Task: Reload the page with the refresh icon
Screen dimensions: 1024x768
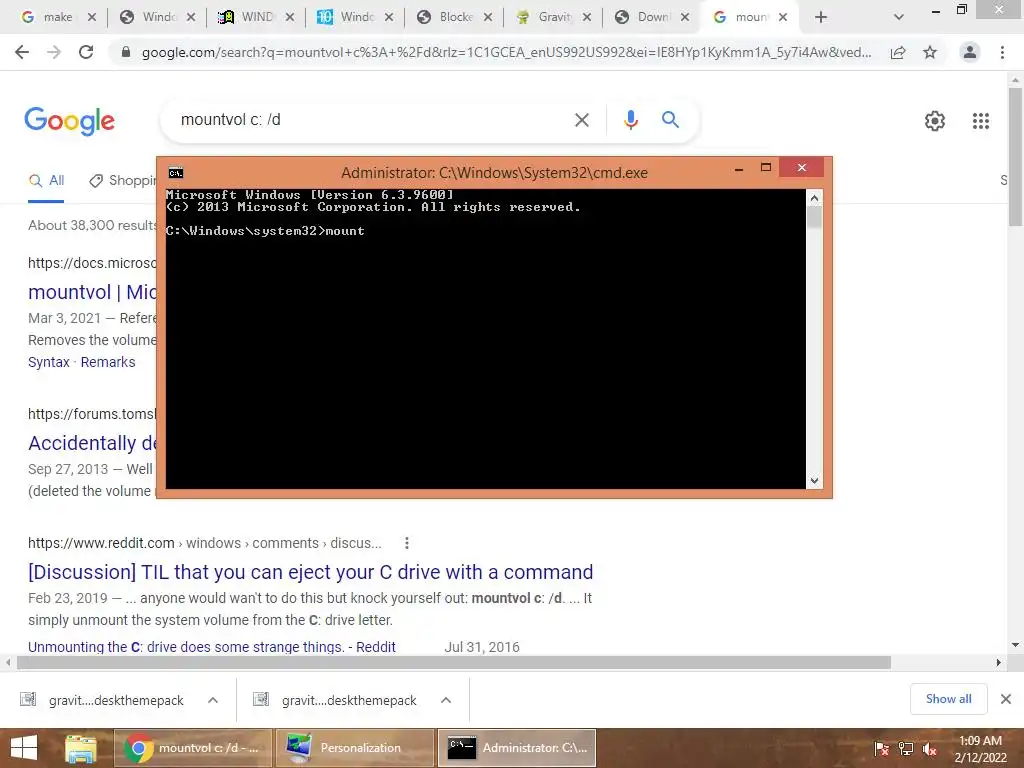Action: click(86, 52)
